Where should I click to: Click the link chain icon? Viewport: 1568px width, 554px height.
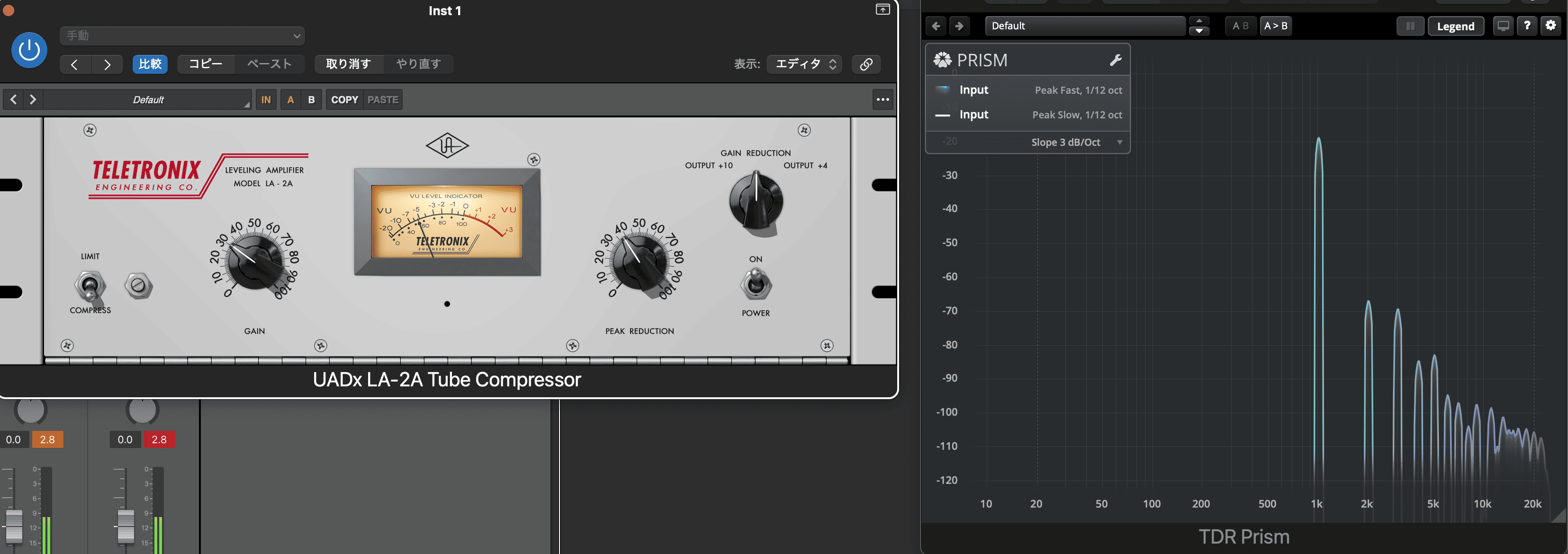click(x=865, y=64)
